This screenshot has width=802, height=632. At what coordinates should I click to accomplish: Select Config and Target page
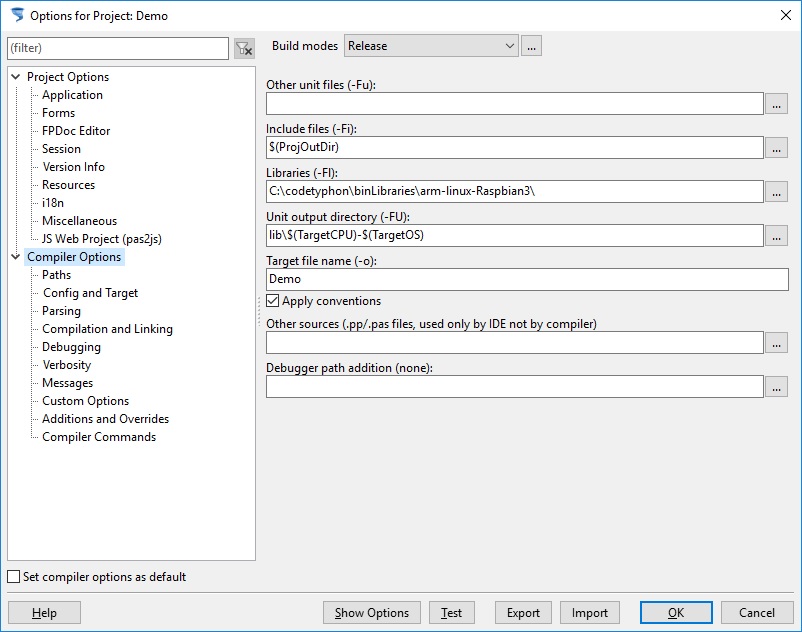(90, 293)
